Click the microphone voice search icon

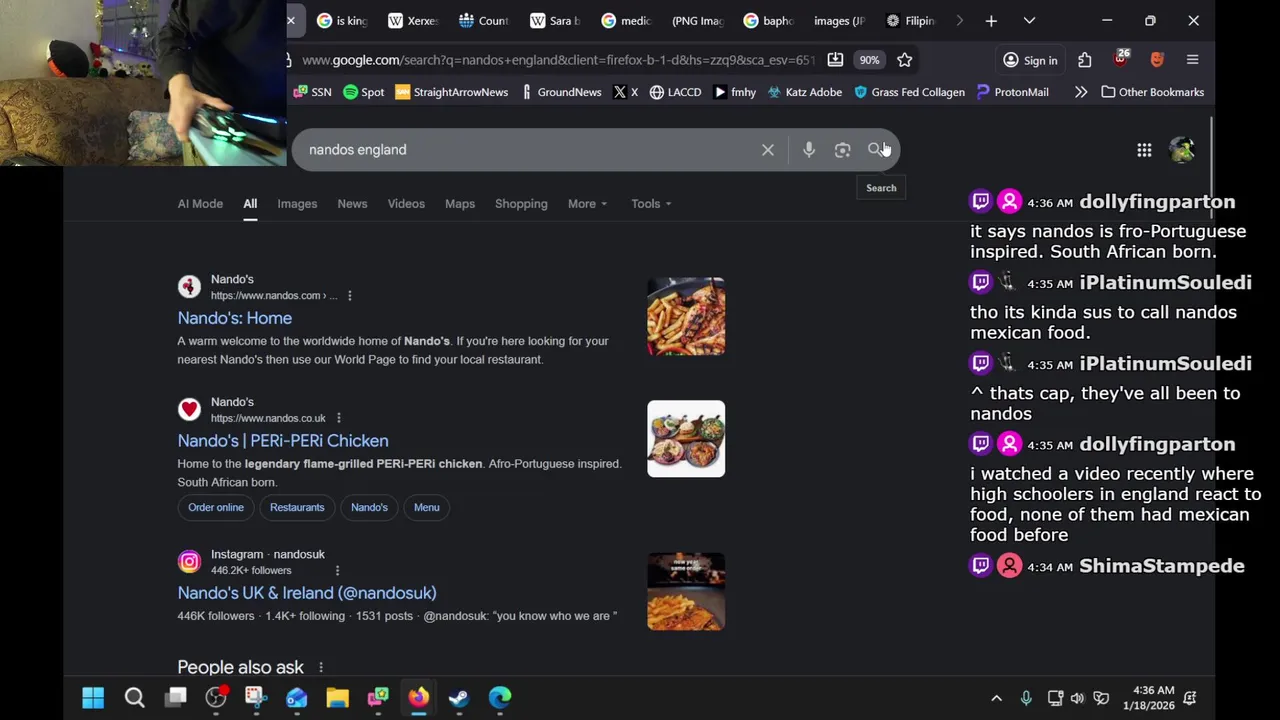pos(809,150)
